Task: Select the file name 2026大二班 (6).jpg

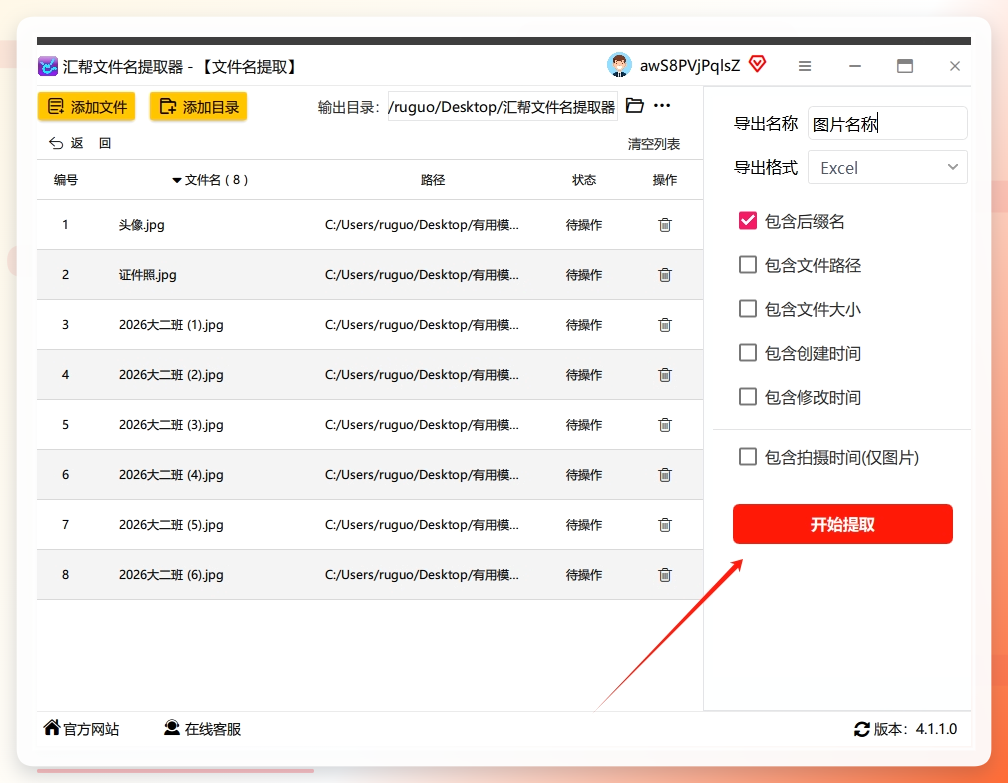Action: tap(171, 575)
